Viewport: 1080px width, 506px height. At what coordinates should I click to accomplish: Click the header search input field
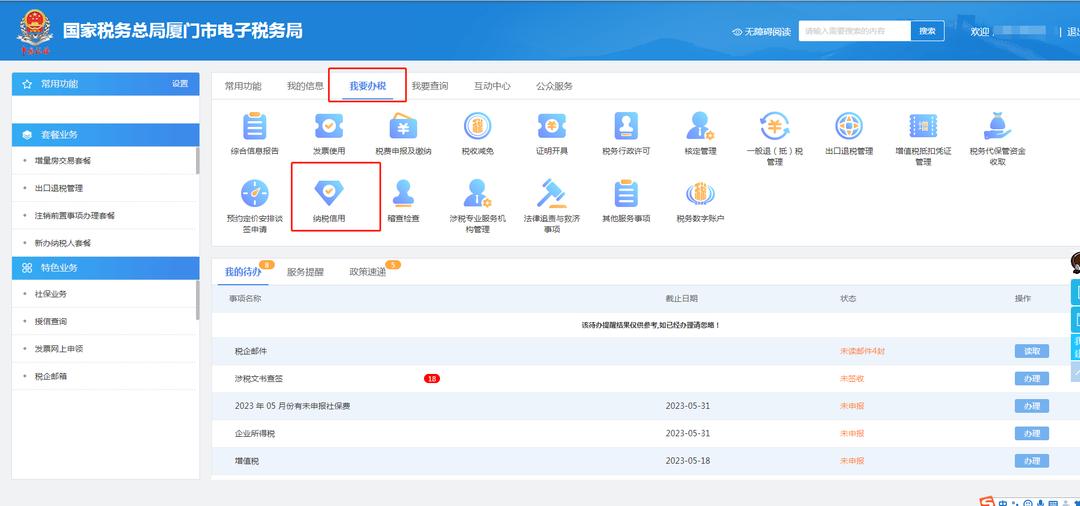tap(855, 31)
